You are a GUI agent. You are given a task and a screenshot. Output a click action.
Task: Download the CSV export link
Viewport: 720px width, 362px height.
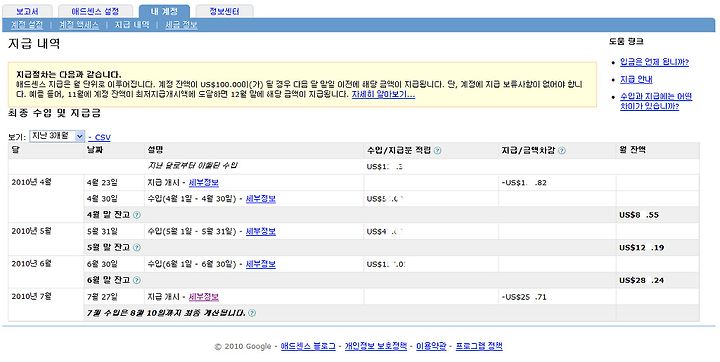[x=100, y=137]
